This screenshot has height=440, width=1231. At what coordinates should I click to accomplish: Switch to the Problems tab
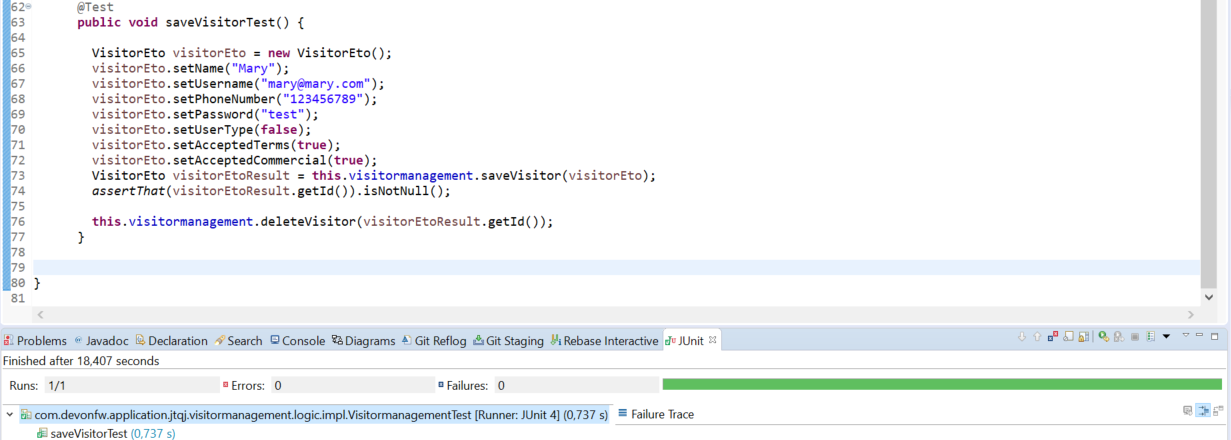click(35, 340)
